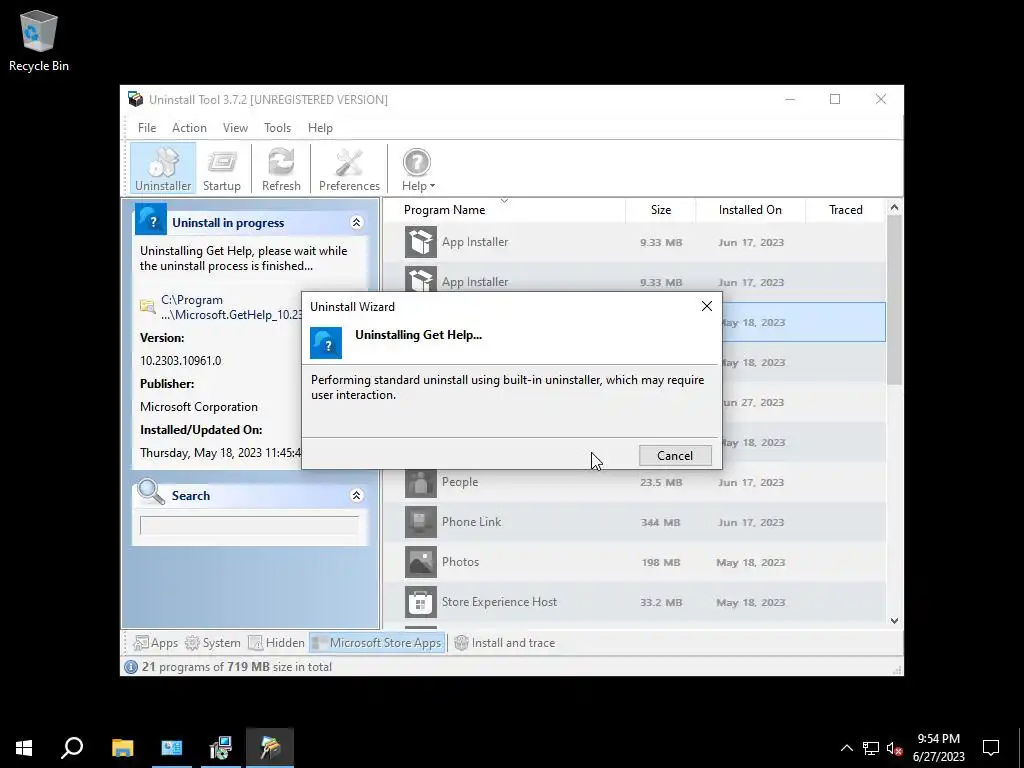
Task: Cancel the Get Help uninstall
Action: [675, 456]
